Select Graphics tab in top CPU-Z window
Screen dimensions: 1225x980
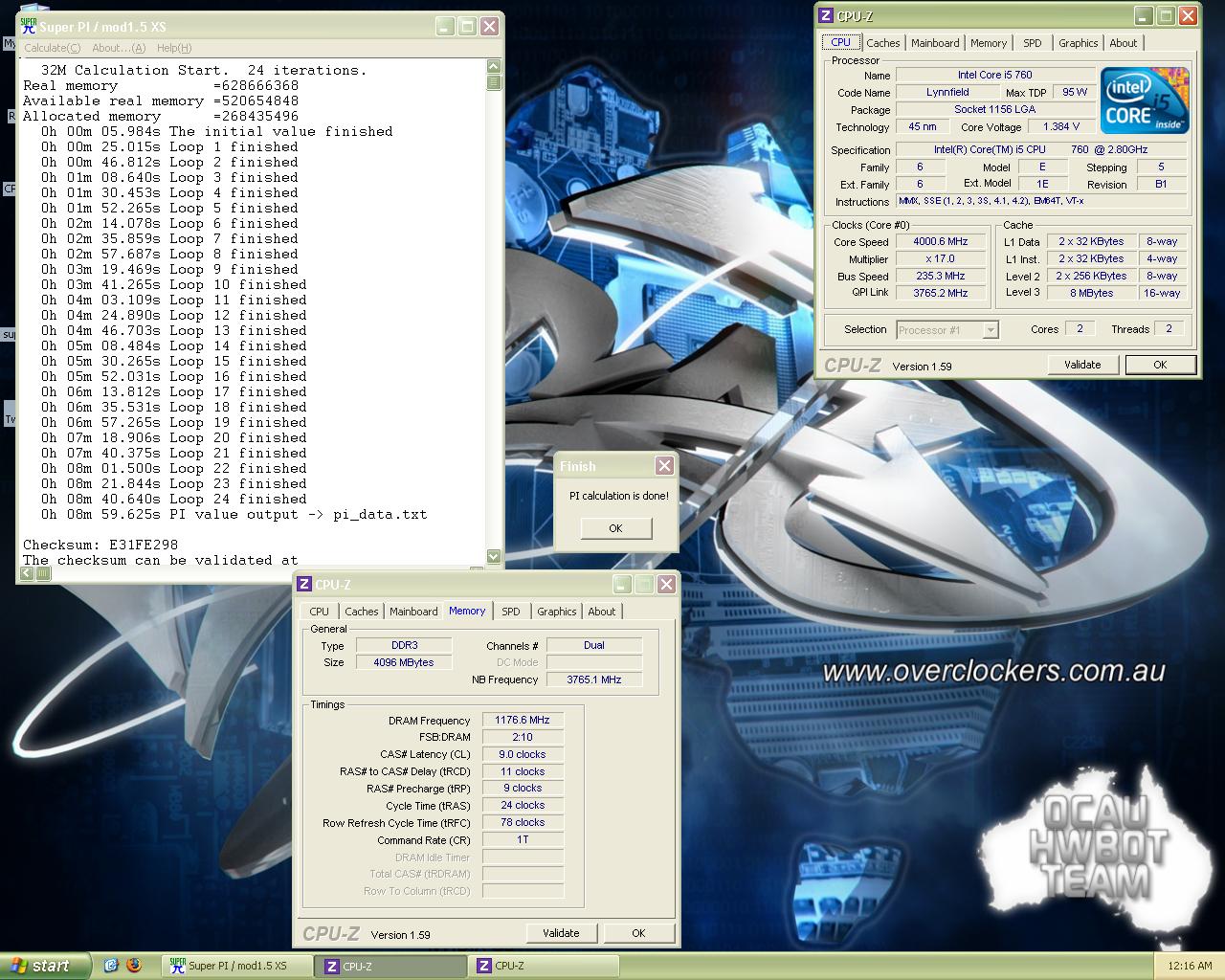tap(1079, 43)
